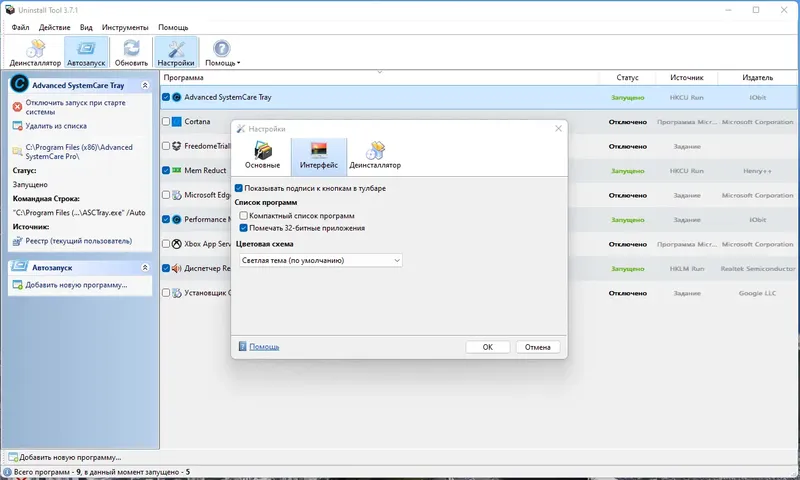Click the Автозапуск panel header icon

[19, 266]
